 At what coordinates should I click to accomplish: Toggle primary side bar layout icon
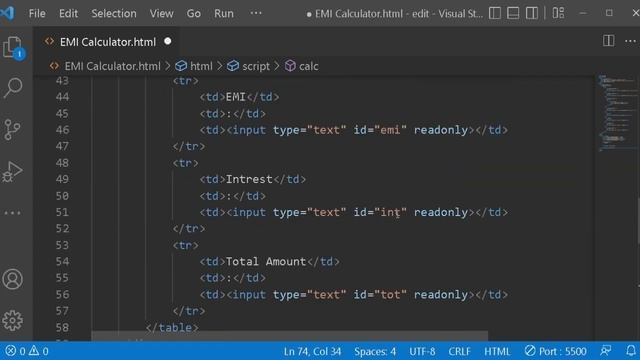coord(495,13)
